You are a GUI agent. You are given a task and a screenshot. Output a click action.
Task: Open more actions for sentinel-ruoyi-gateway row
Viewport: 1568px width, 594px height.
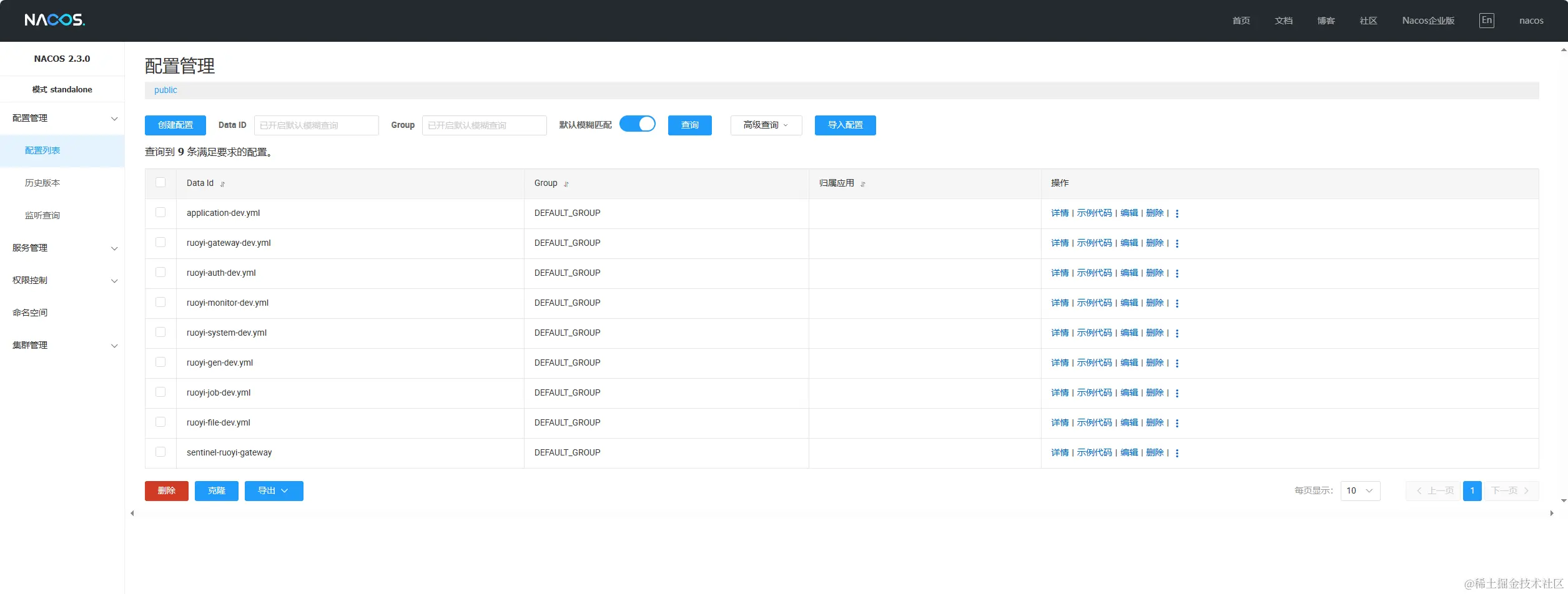click(1177, 453)
